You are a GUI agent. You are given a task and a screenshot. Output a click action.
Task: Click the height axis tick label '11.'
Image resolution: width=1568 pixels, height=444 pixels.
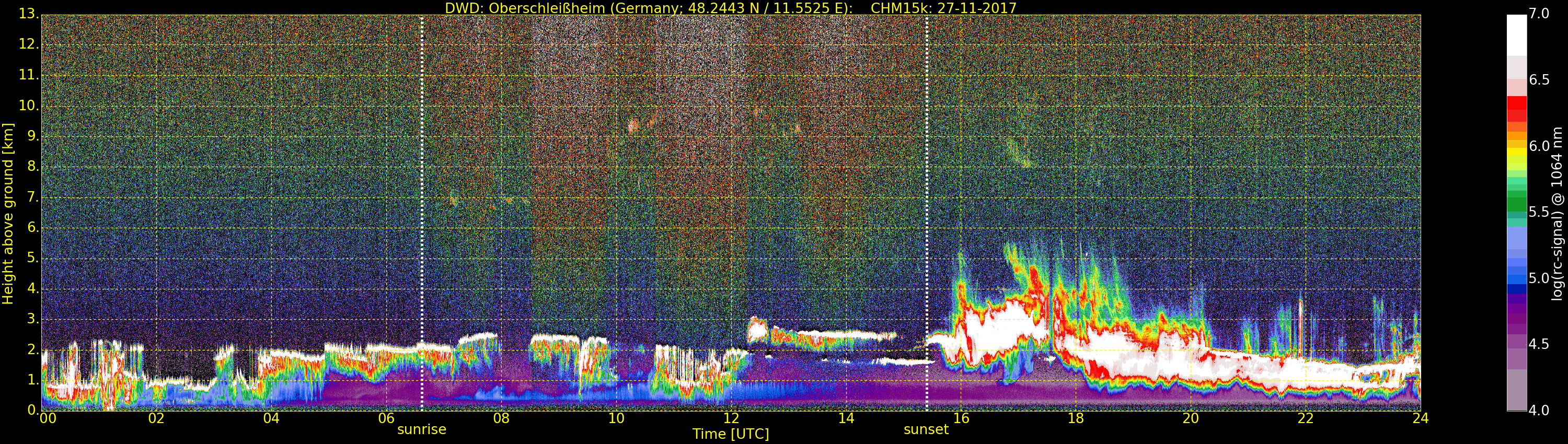tap(29, 75)
